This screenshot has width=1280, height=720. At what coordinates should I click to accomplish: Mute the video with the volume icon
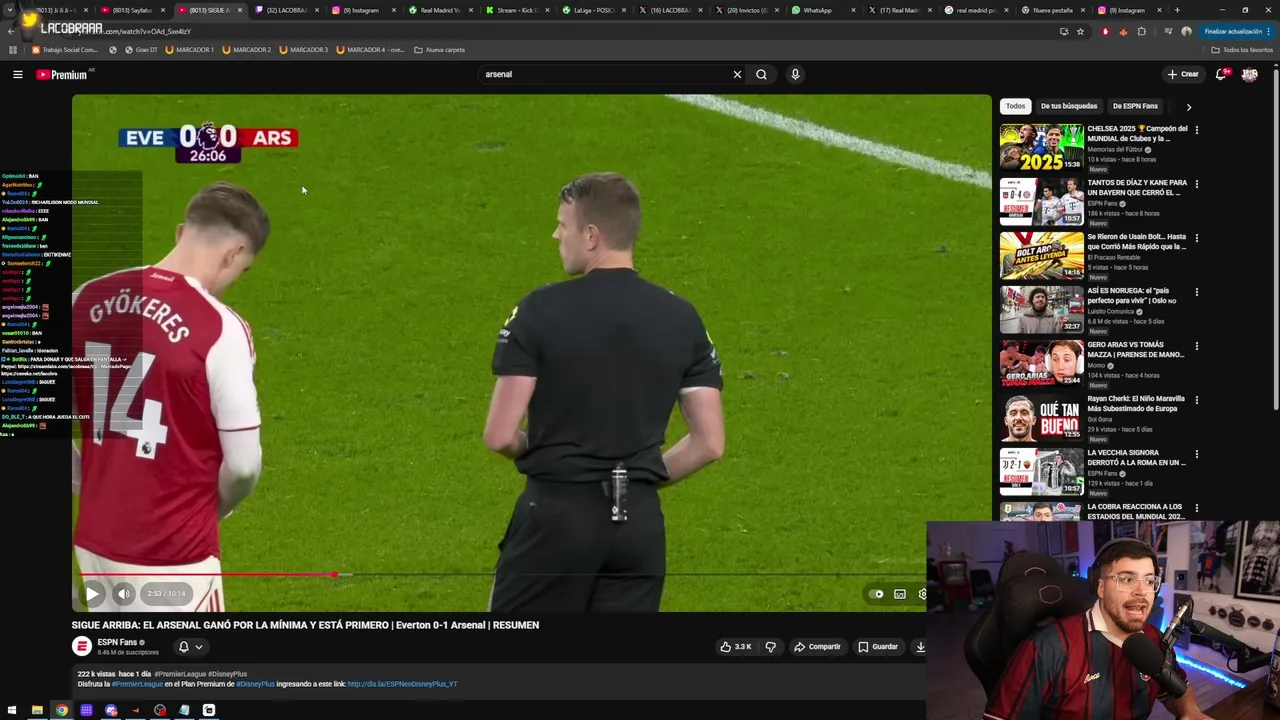click(x=123, y=594)
